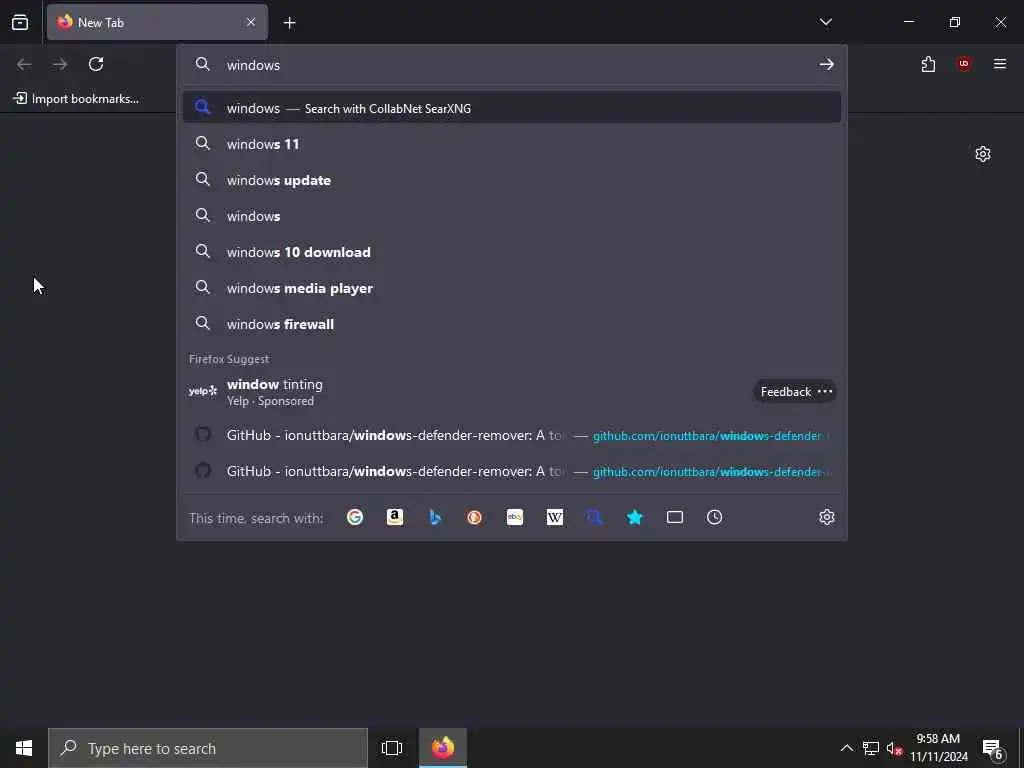
Task: Click the muted volume tray icon
Action: [x=894, y=748]
